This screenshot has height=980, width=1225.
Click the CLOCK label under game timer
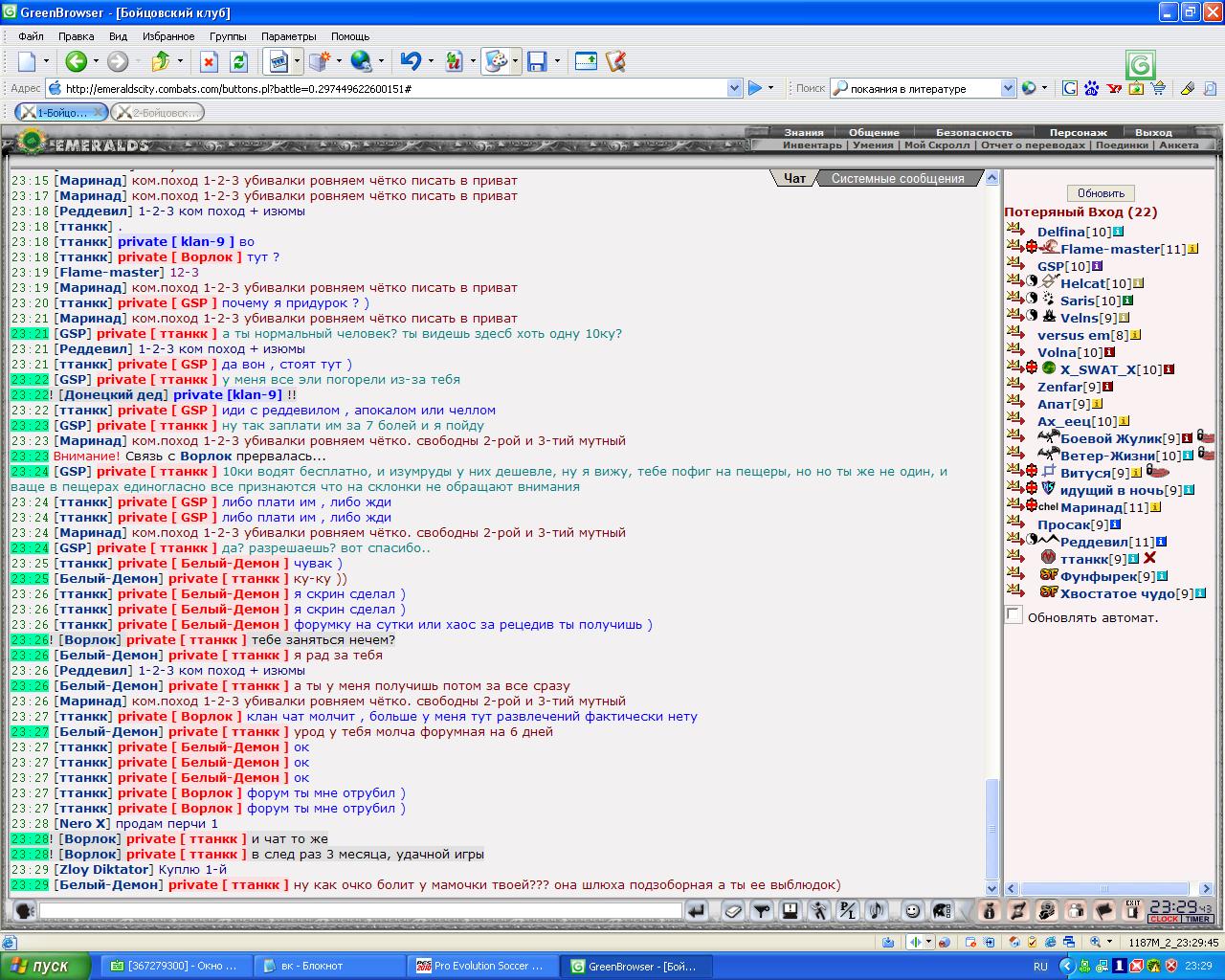pos(1164,919)
